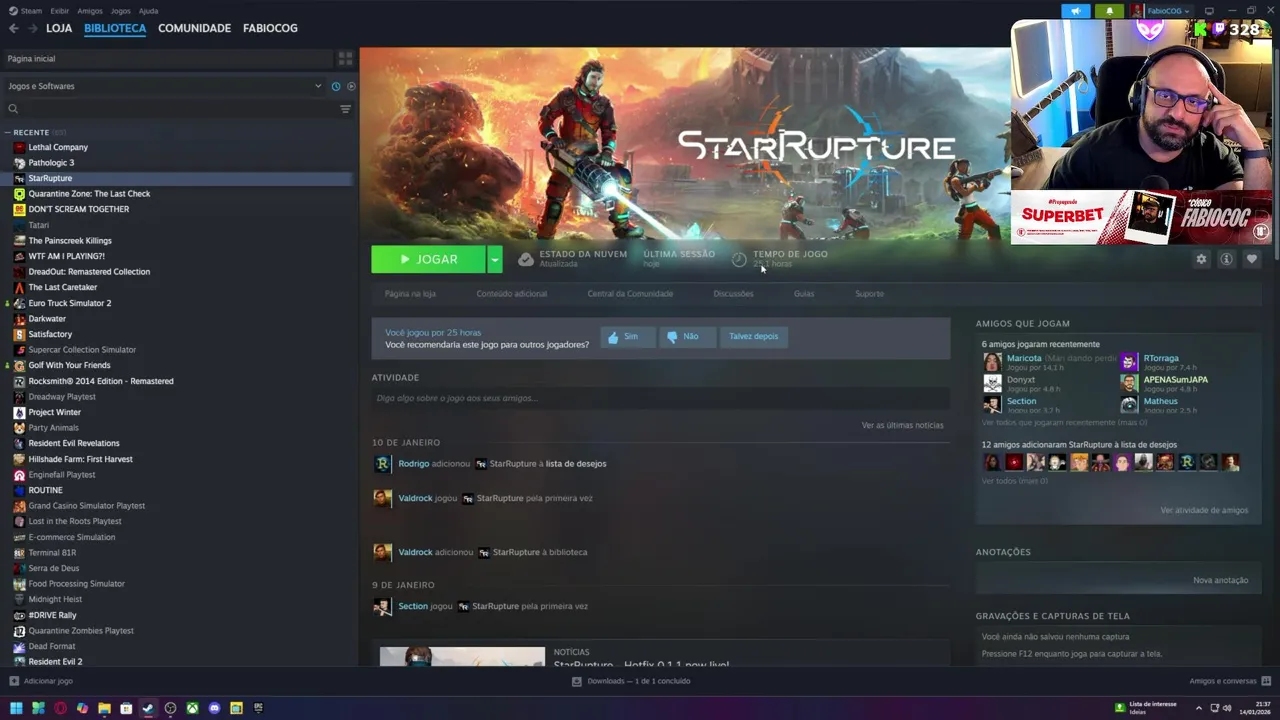Image resolution: width=1280 pixels, height=720 pixels.
Task: Click the thumbs down Não button
Action: click(x=686, y=336)
